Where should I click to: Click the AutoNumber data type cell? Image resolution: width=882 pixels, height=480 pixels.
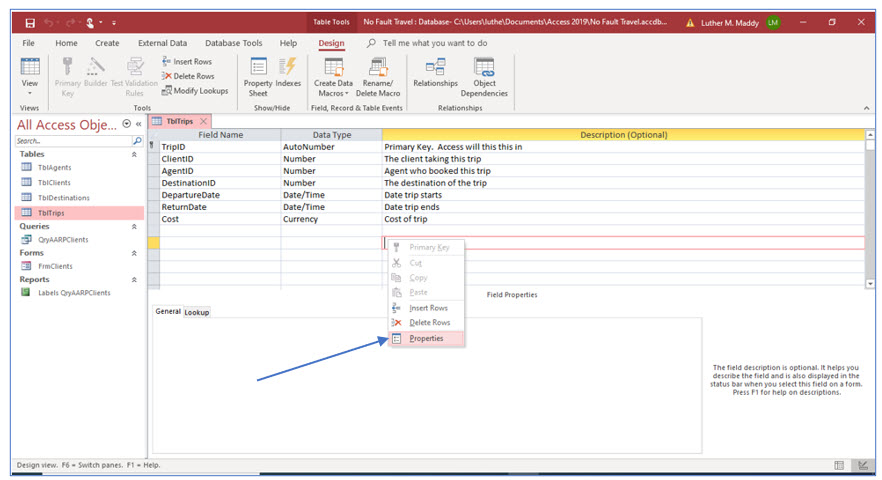(x=331, y=147)
